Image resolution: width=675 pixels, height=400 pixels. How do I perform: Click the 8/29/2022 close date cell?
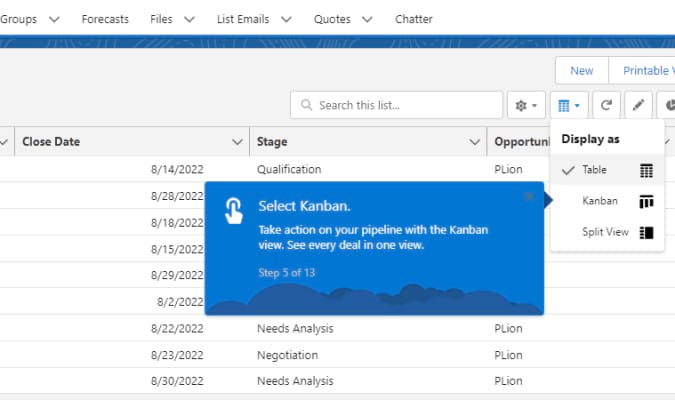[177, 275]
